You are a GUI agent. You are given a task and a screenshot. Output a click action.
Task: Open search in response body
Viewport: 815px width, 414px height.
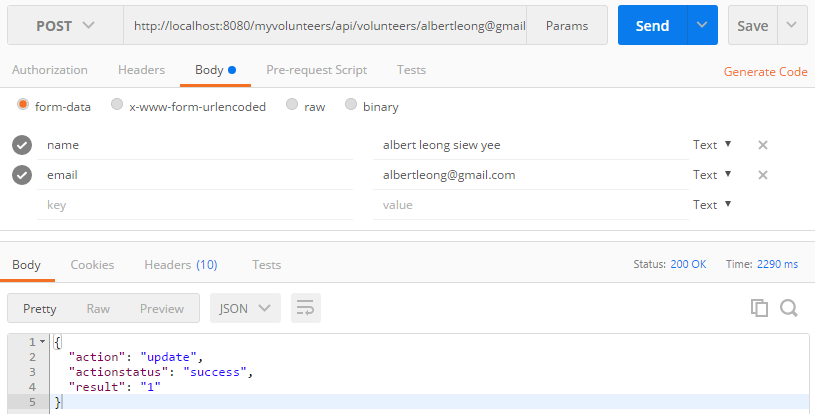788,308
